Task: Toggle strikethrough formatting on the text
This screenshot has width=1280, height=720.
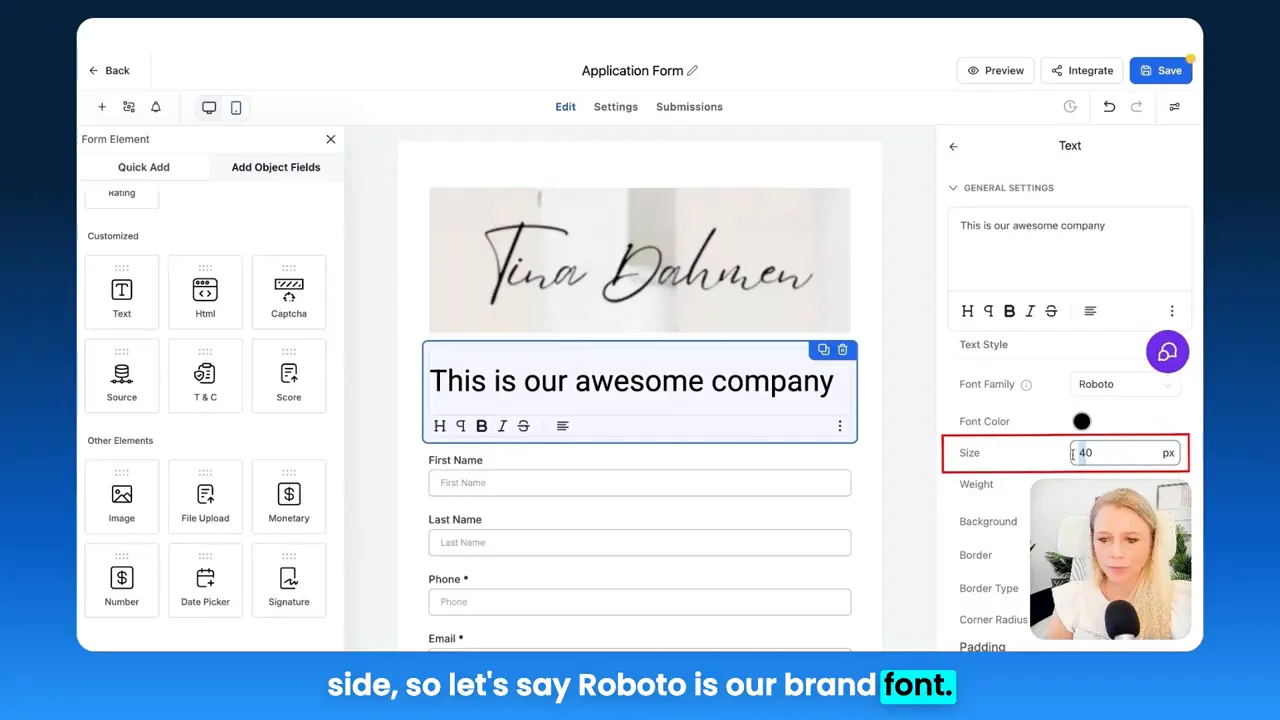Action: (x=522, y=425)
